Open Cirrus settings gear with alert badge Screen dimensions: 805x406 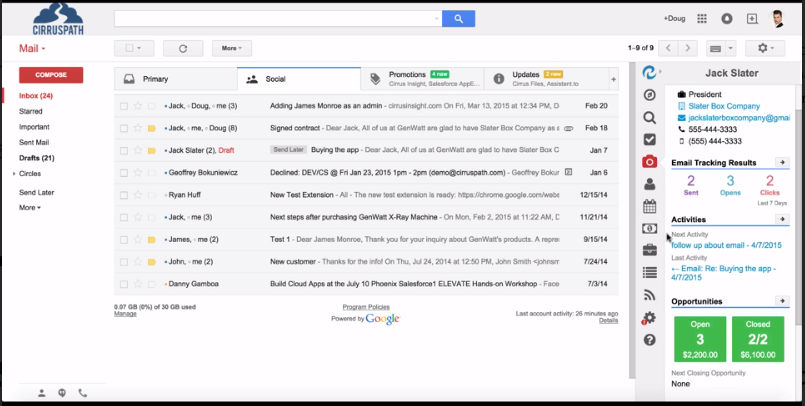649,318
